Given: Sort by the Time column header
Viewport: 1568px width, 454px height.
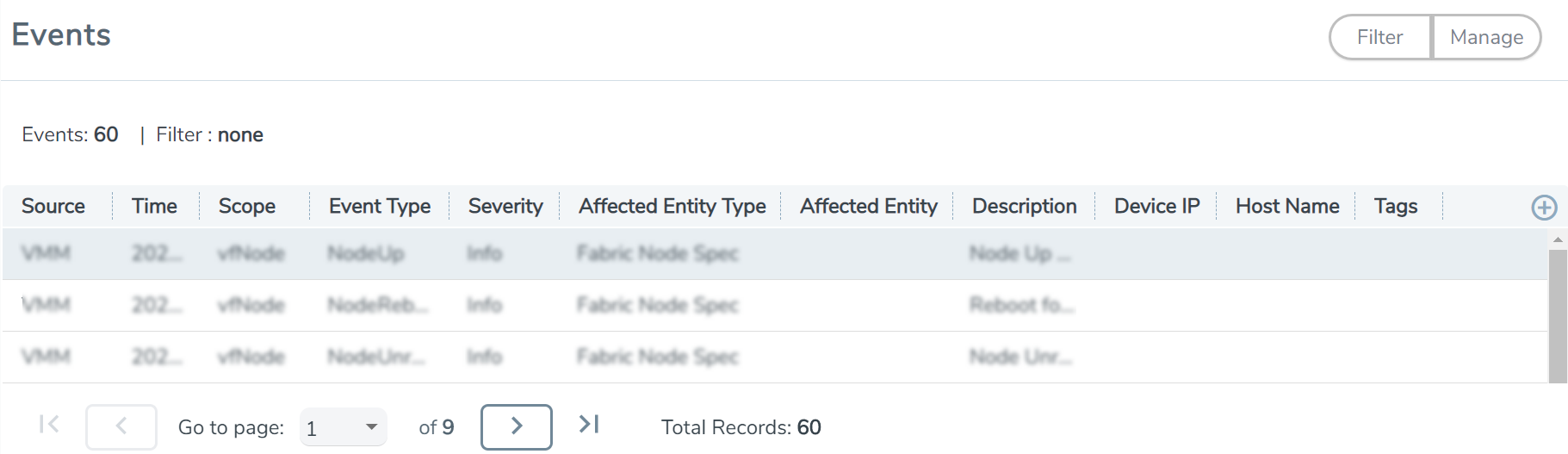Looking at the screenshot, I should [154, 206].
